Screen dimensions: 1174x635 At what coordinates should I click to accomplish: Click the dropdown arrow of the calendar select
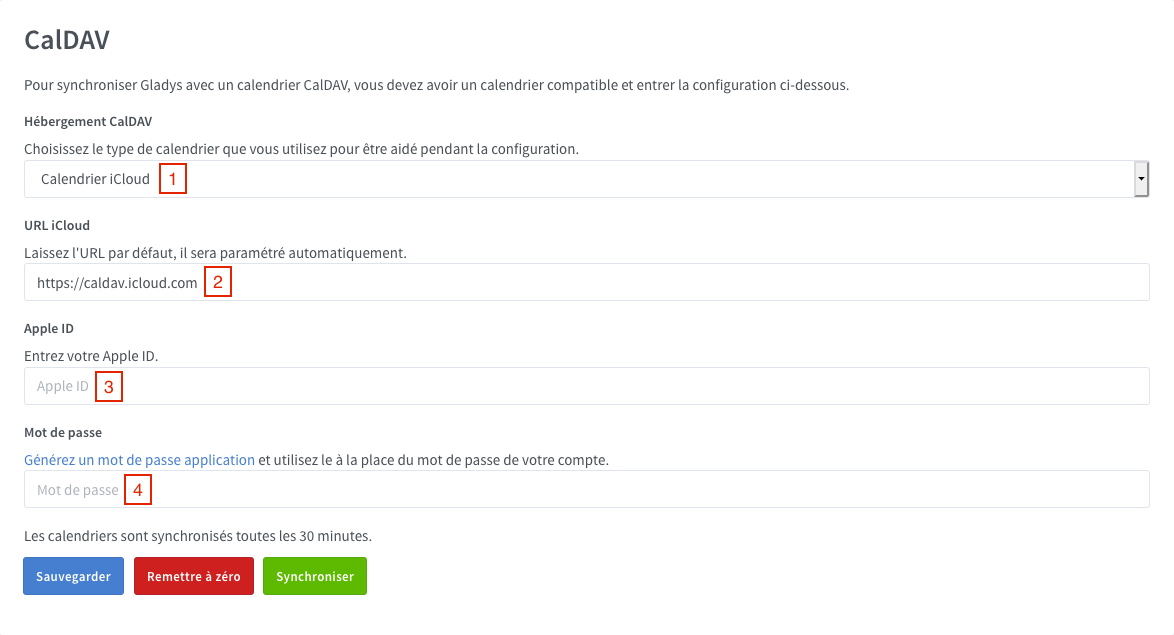(1141, 180)
